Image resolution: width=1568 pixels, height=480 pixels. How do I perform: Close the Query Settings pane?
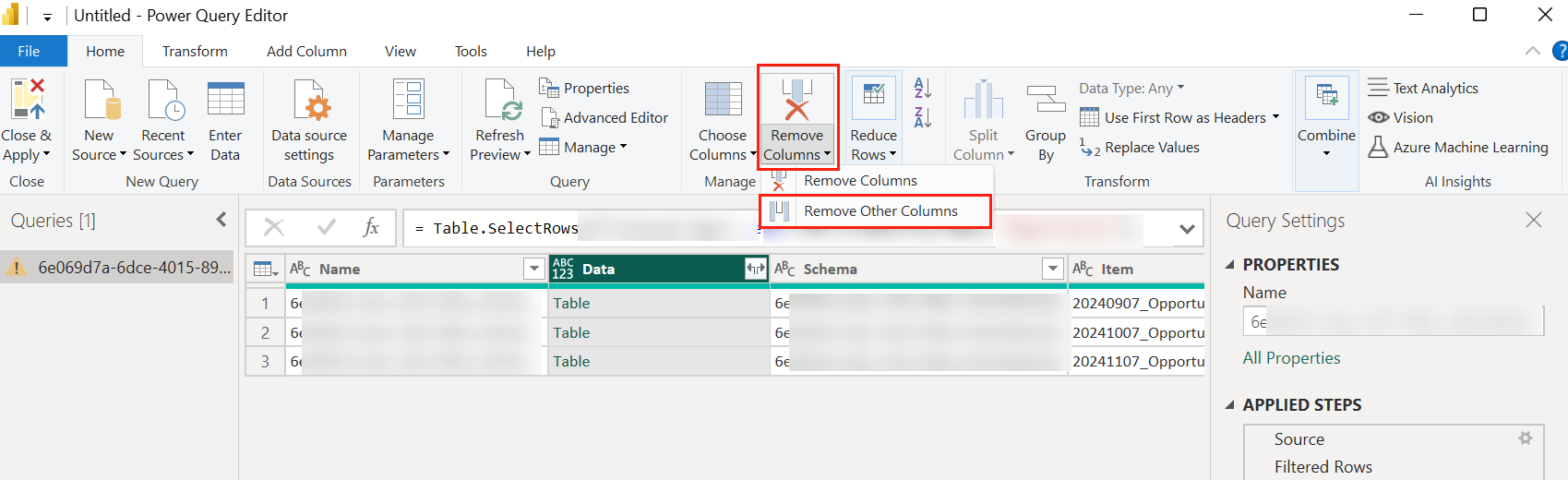[x=1534, y=220]
